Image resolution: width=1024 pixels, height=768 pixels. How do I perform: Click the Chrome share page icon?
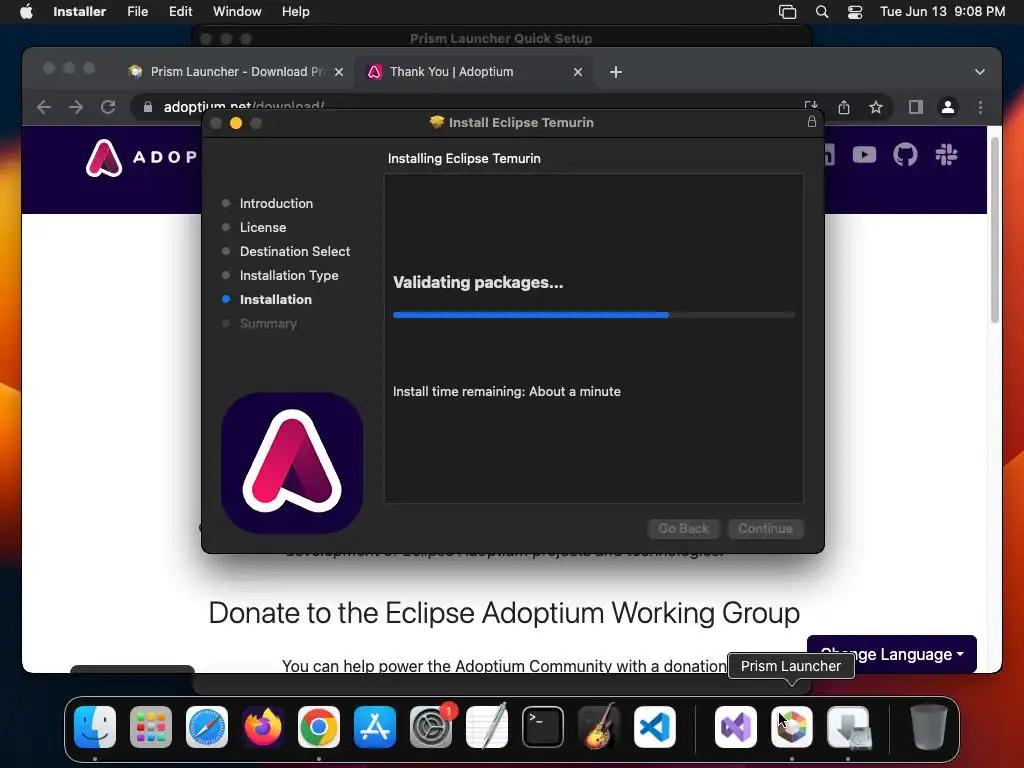844,107
